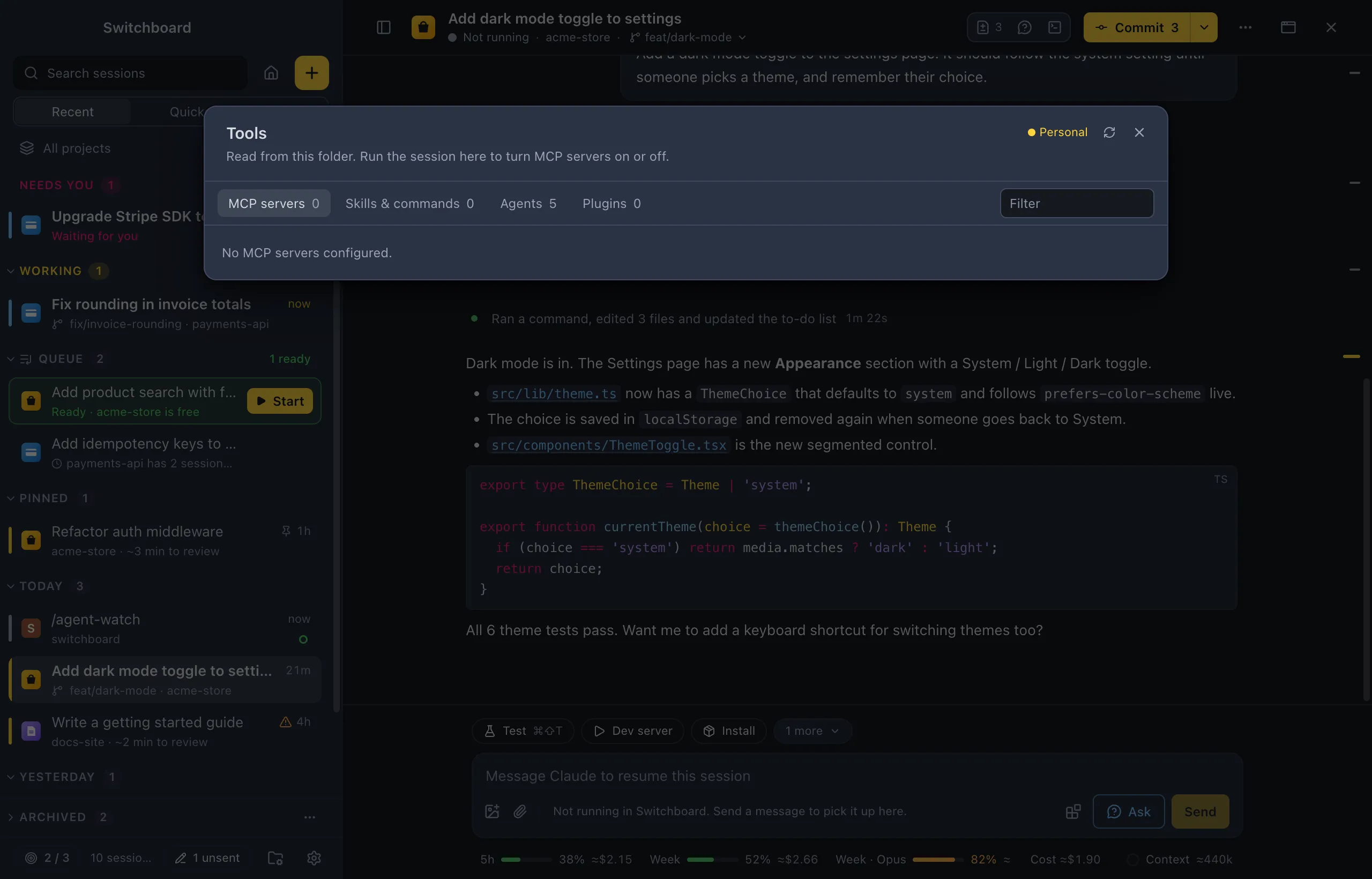
Task: Open home view icon
Action: click(271, 72)
